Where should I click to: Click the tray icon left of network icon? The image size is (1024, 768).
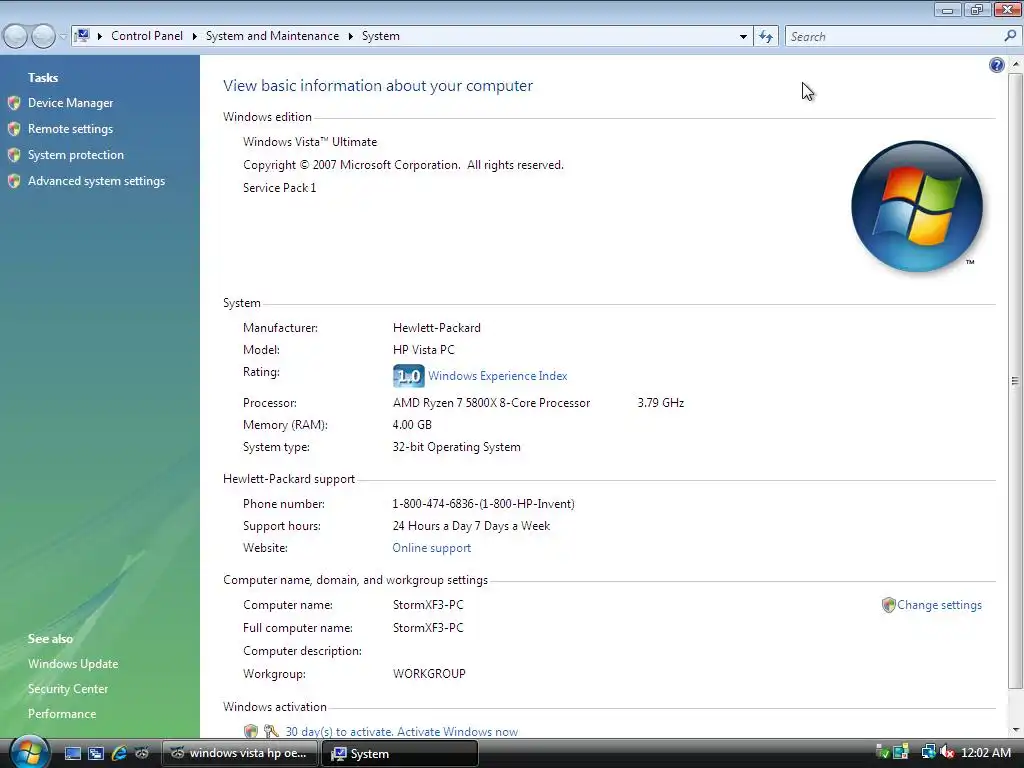(902, 752)
